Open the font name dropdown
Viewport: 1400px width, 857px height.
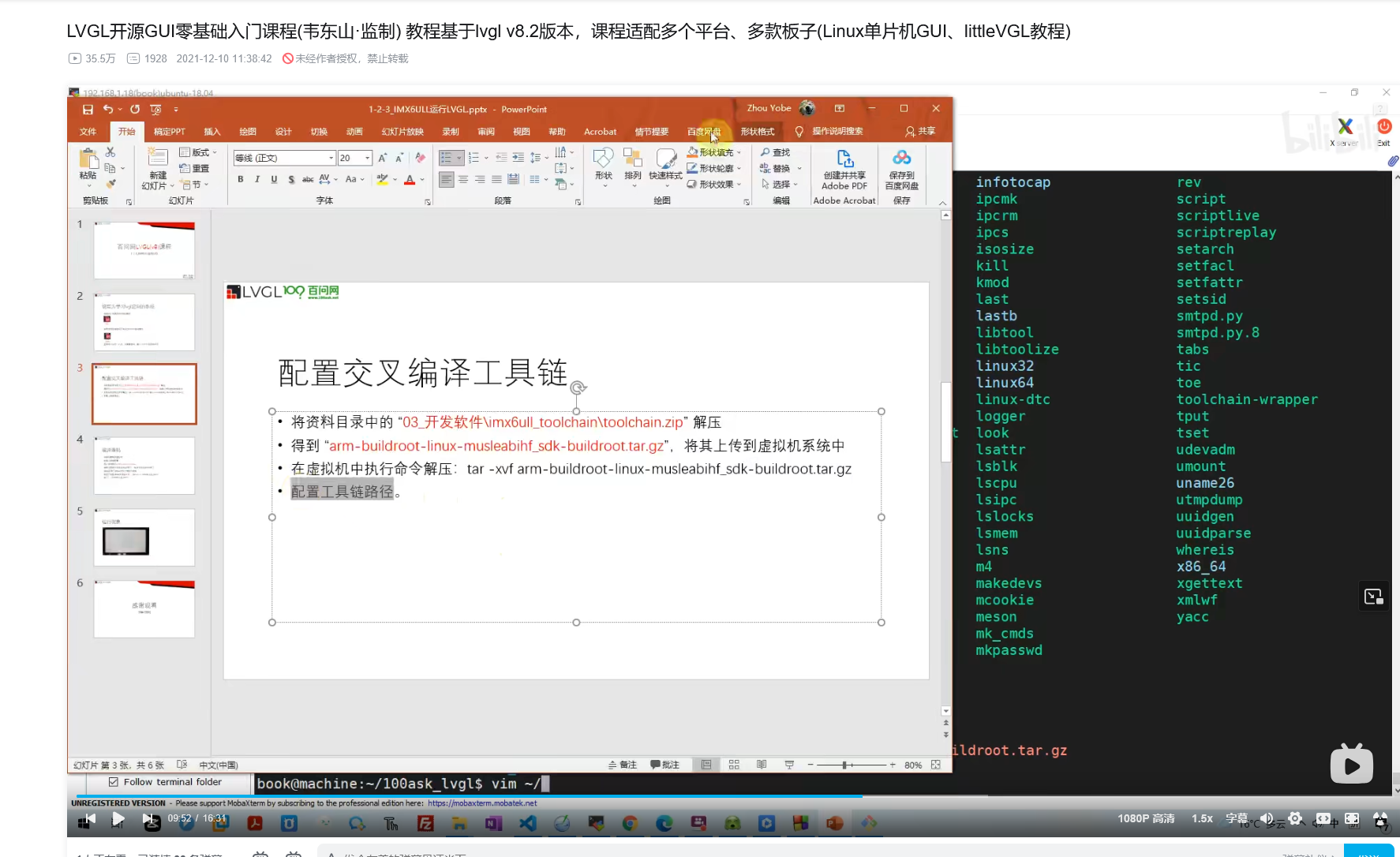331,158
